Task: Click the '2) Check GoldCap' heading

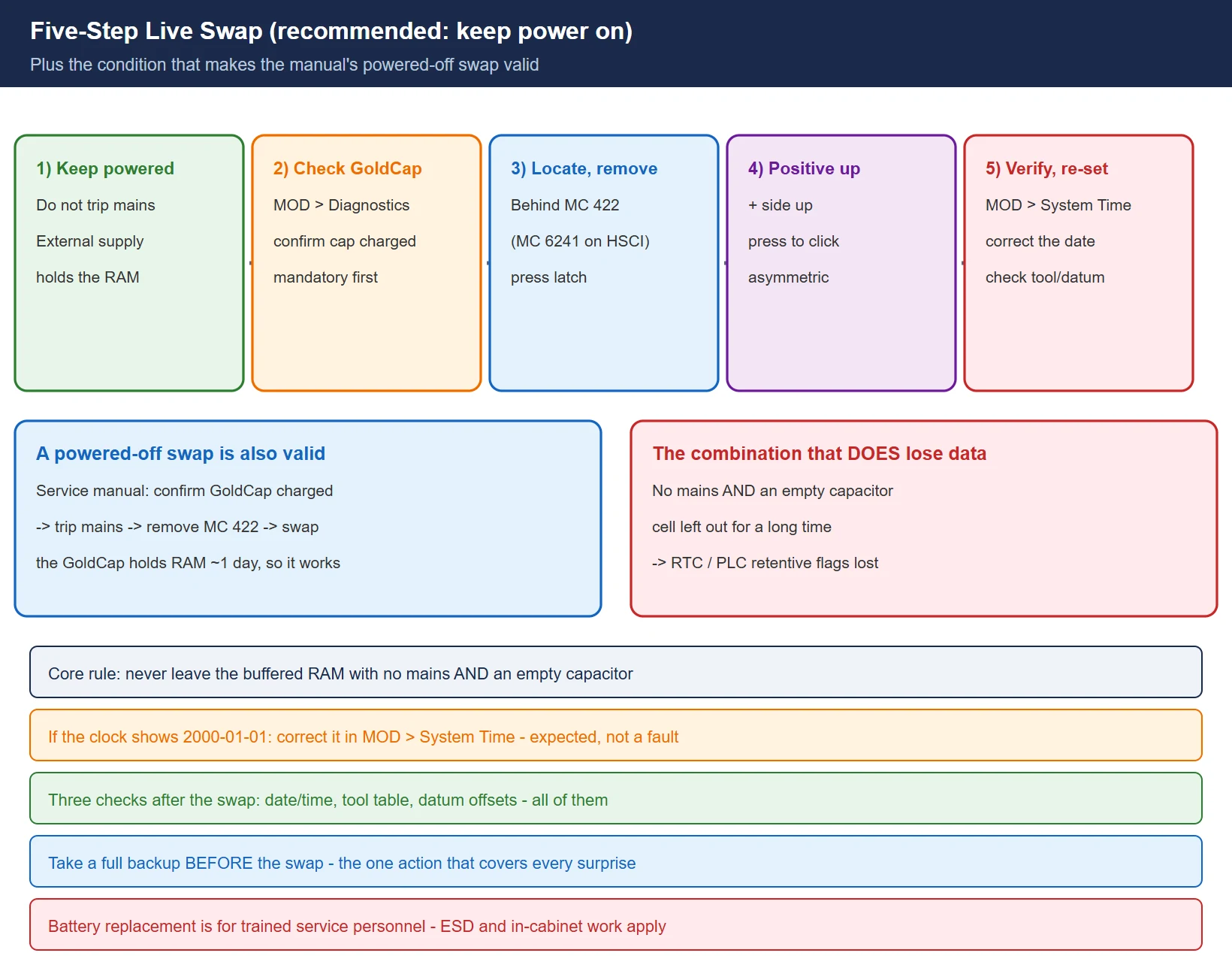Action: (x=347, y=168)
